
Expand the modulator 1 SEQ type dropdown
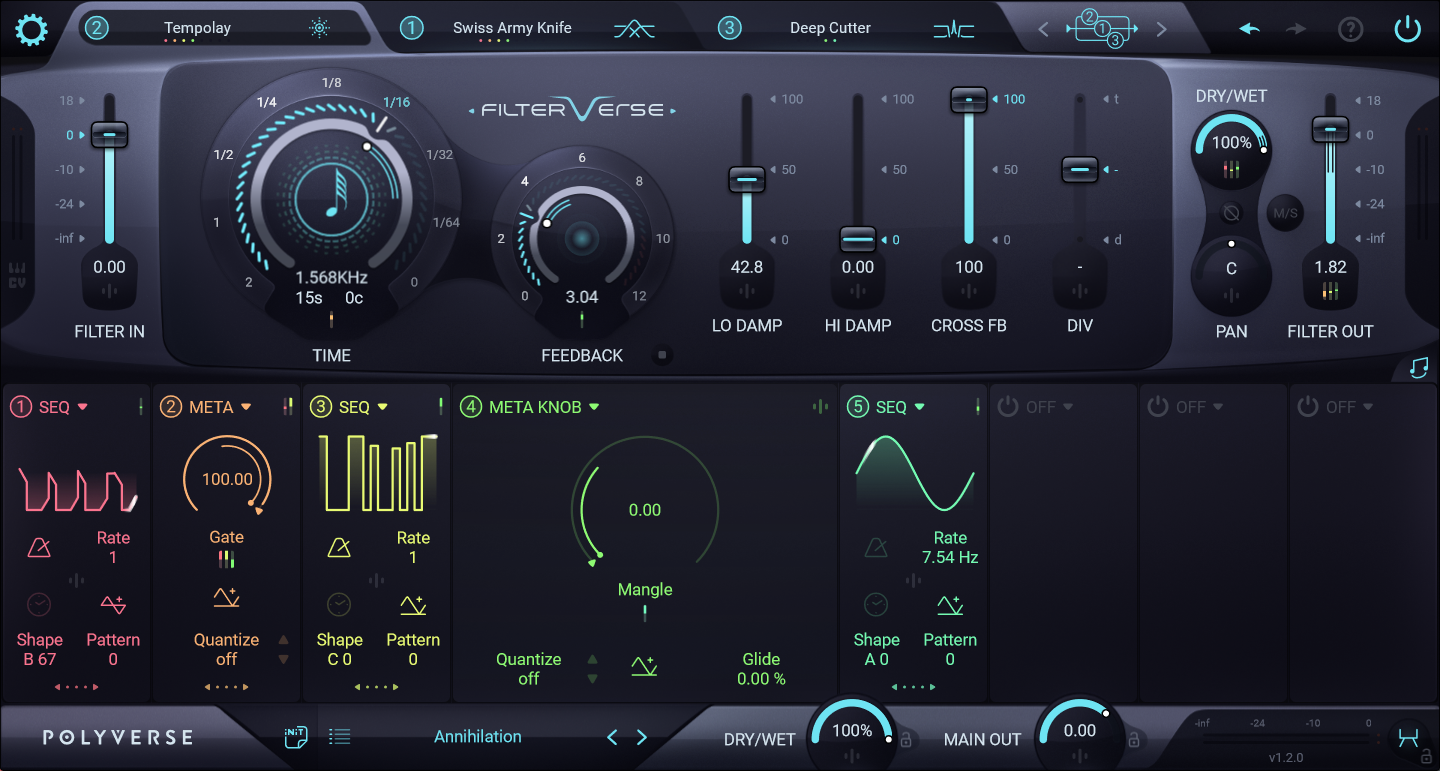(83, 407)
